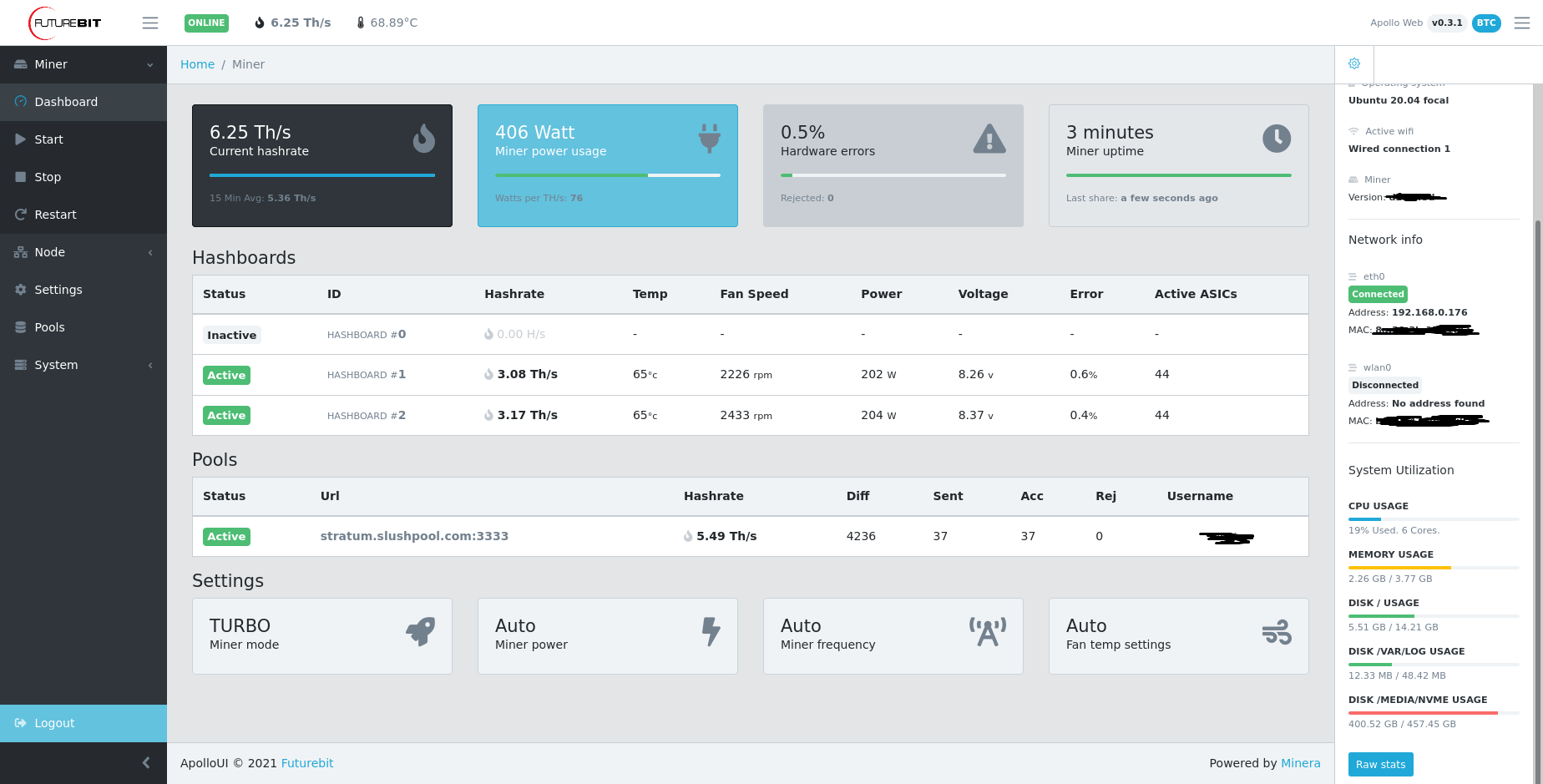
Task: Click the thermometer temperature icon in header
Action: click(x=361, y=23)
